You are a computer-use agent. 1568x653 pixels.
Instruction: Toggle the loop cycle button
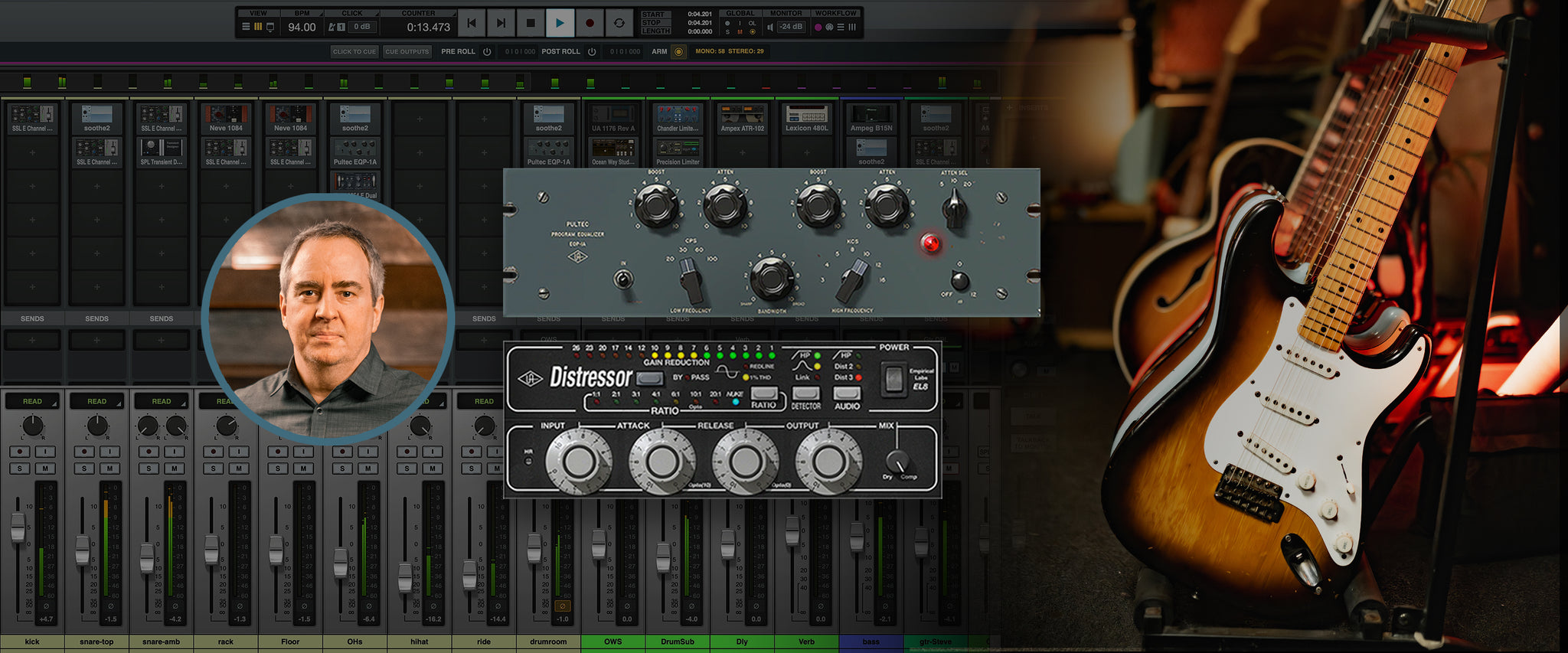tap(619, 24)
